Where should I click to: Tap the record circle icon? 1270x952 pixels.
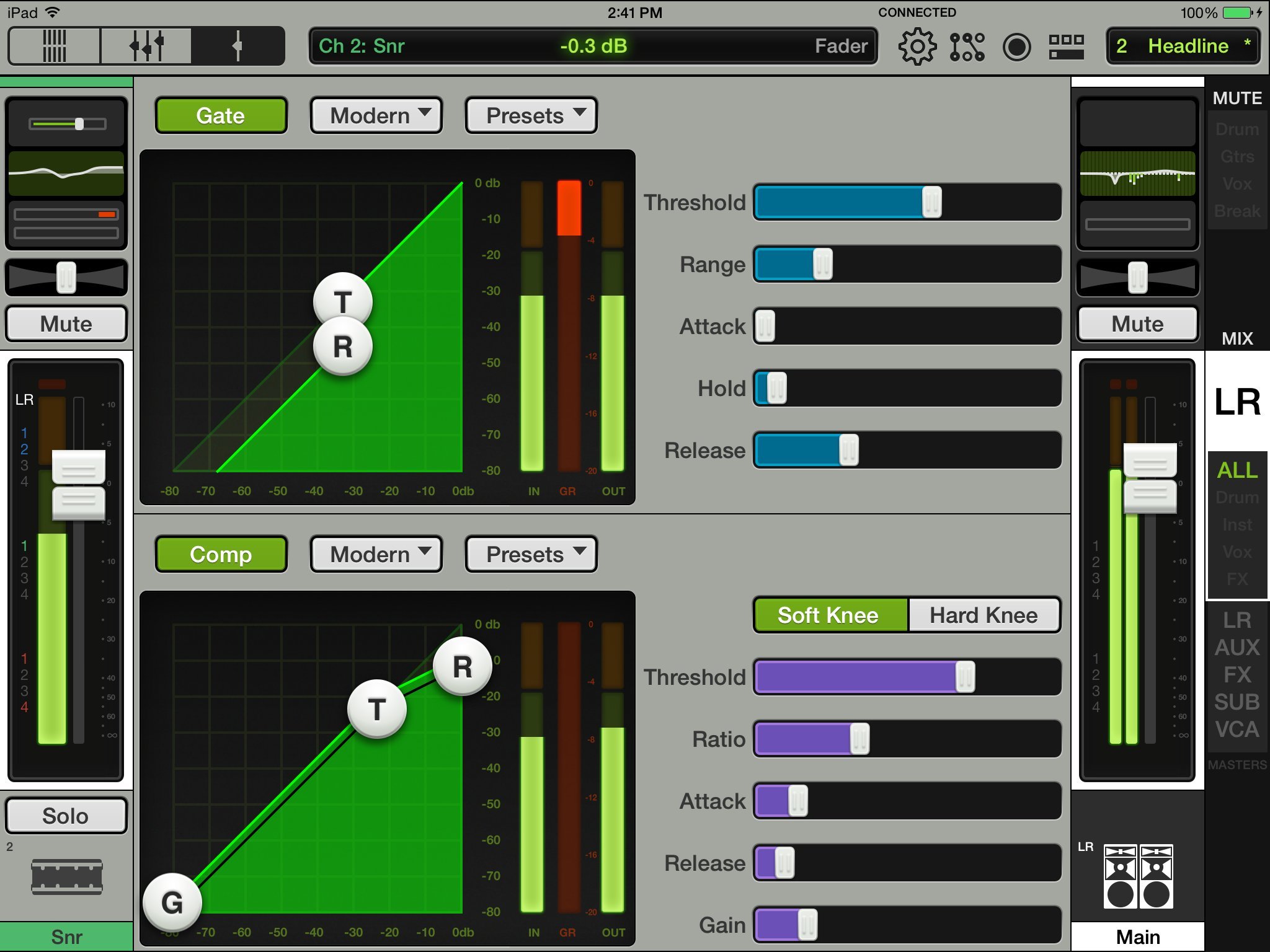[1016, 46]
